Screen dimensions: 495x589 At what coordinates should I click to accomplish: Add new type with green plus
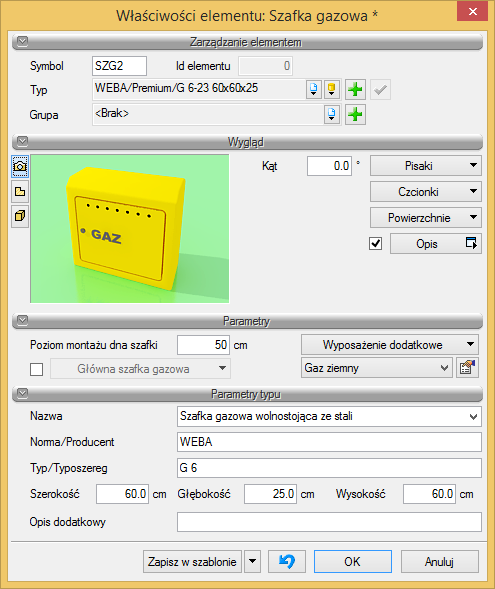click(x=355, y=89)
